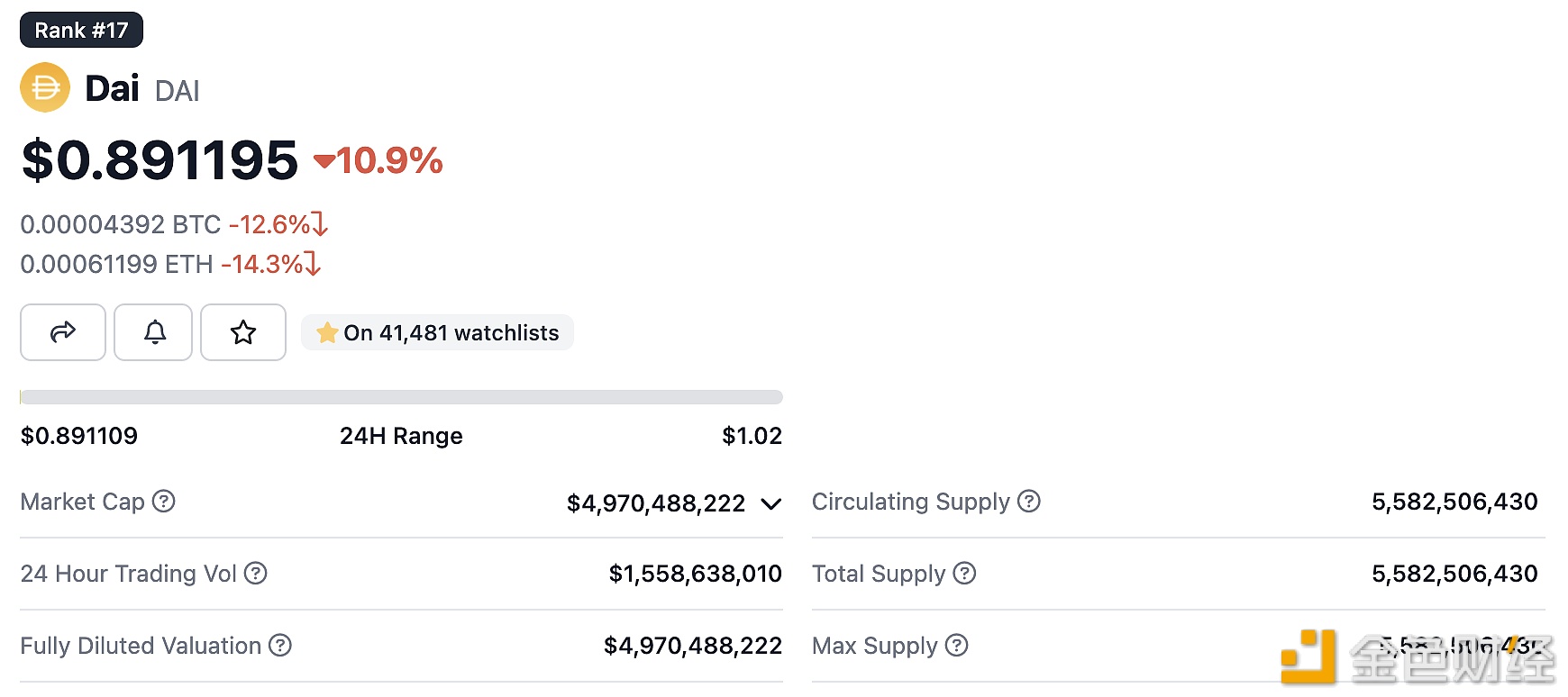Click the 24H Range progress bar
This screenshot has height=697, width=1568.
point(401,397)
